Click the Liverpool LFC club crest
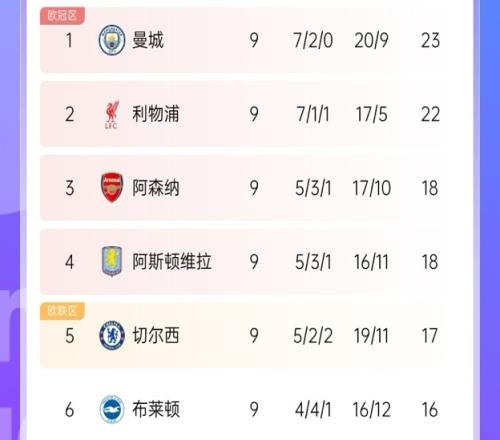 pos(111,115)
